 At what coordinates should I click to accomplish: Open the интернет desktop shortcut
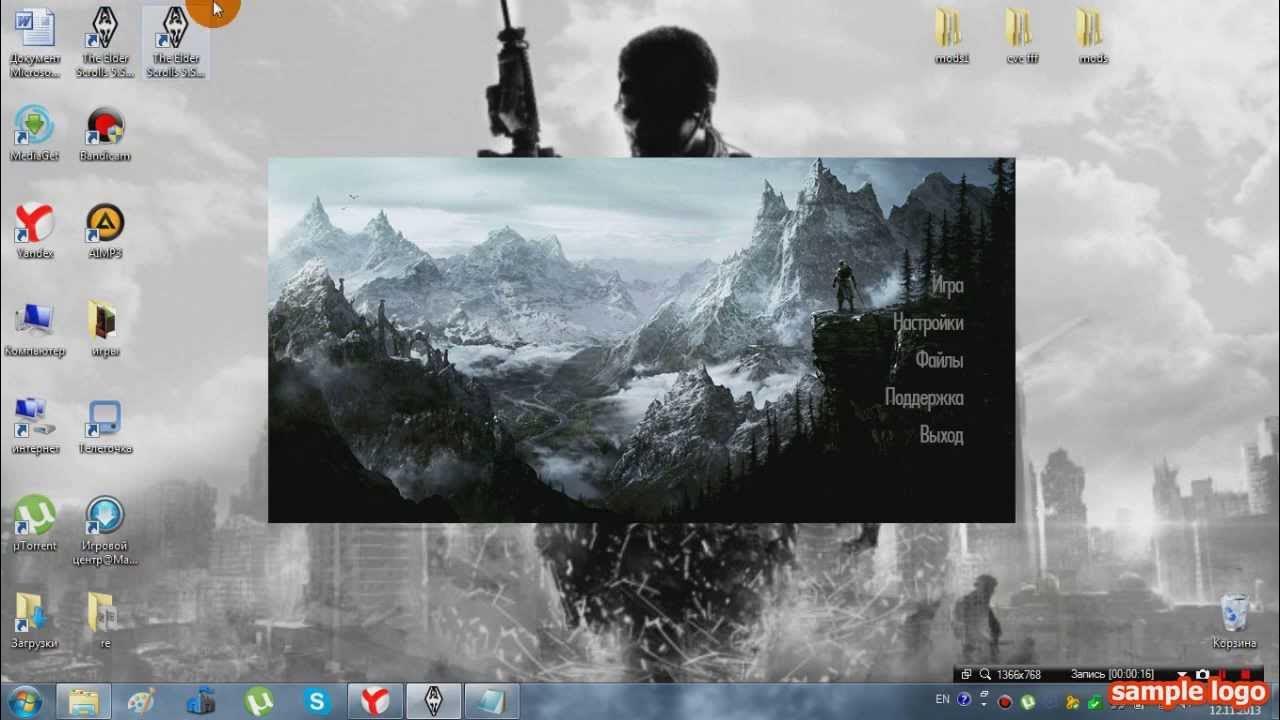tap(35, 426)
